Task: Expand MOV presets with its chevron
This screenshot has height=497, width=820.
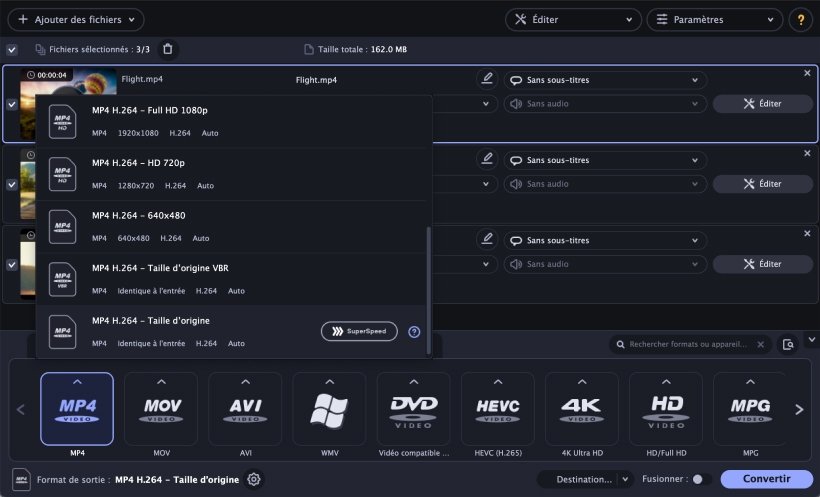Action: (161, 382)
